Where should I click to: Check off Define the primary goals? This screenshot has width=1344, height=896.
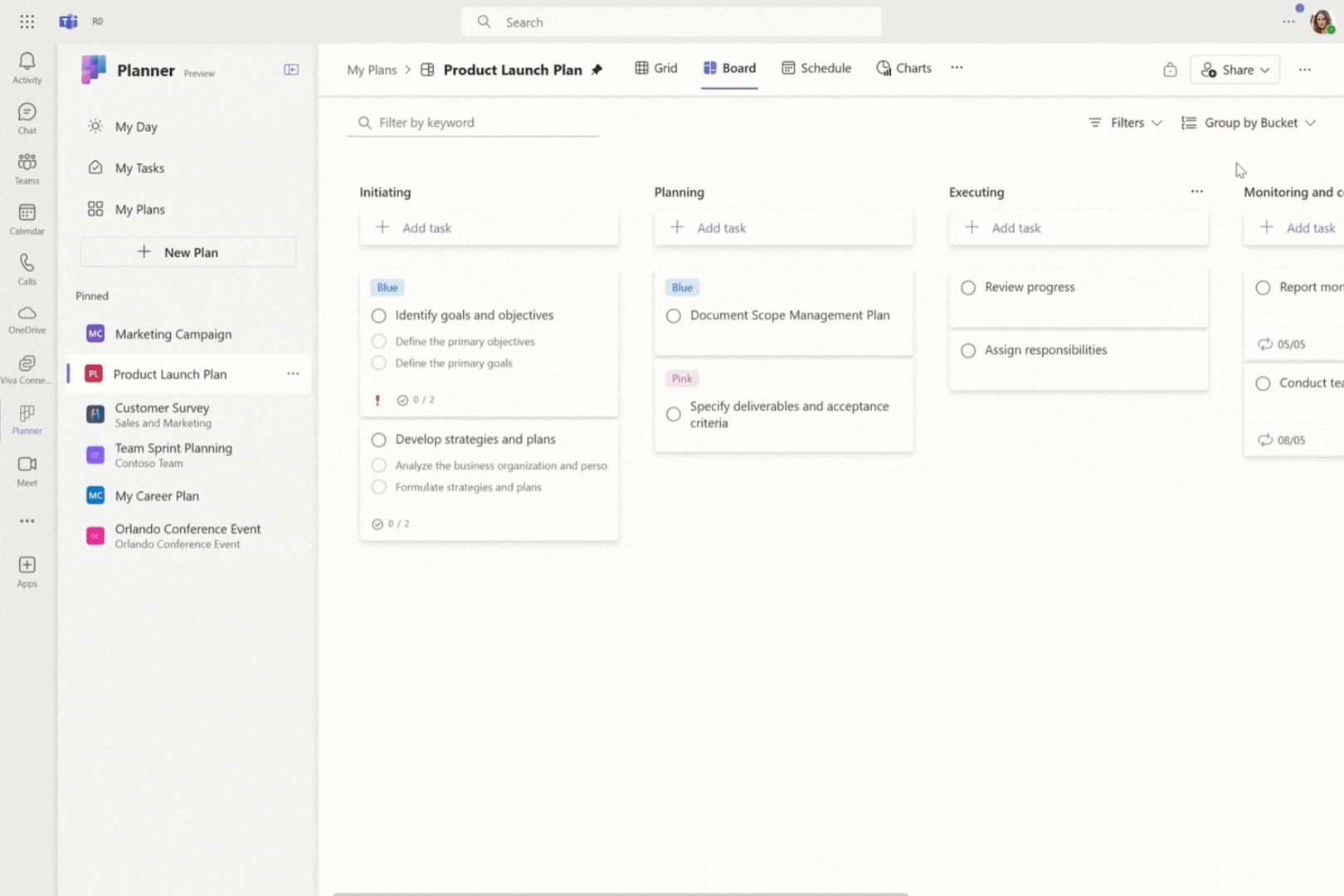[379, 363]
